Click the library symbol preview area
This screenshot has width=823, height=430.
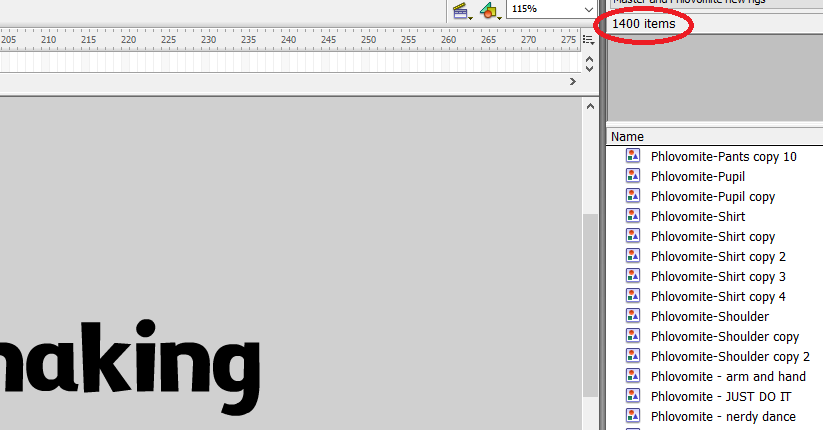tap(715, 78)
